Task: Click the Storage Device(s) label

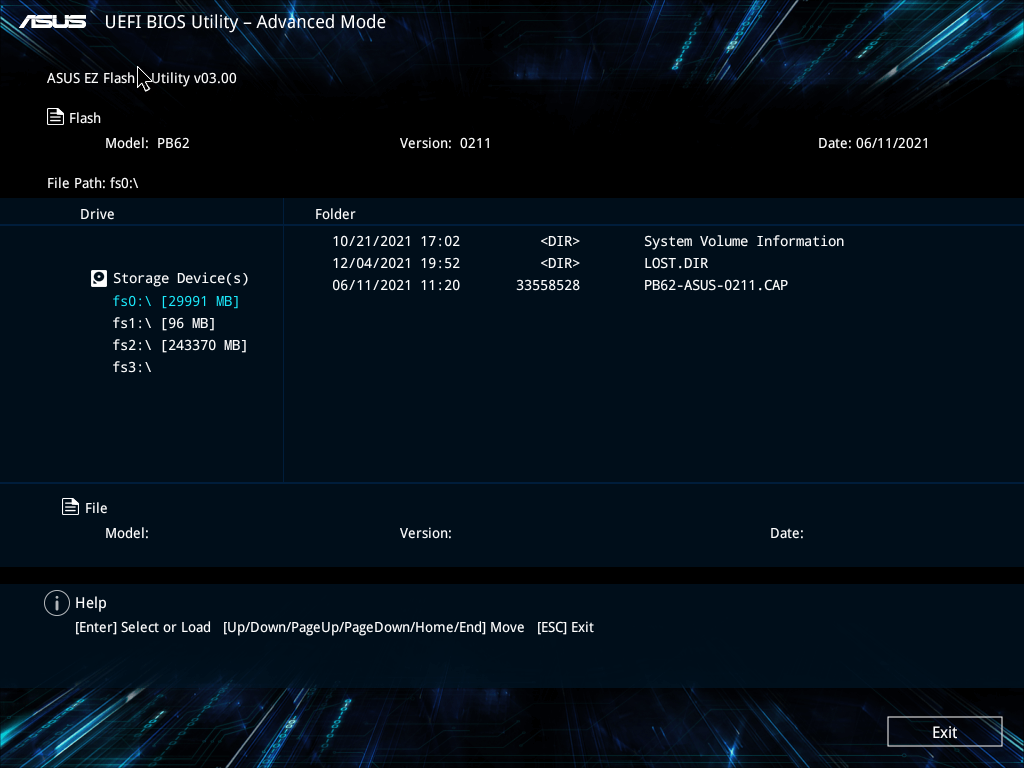Action: (x=181, y=278)
